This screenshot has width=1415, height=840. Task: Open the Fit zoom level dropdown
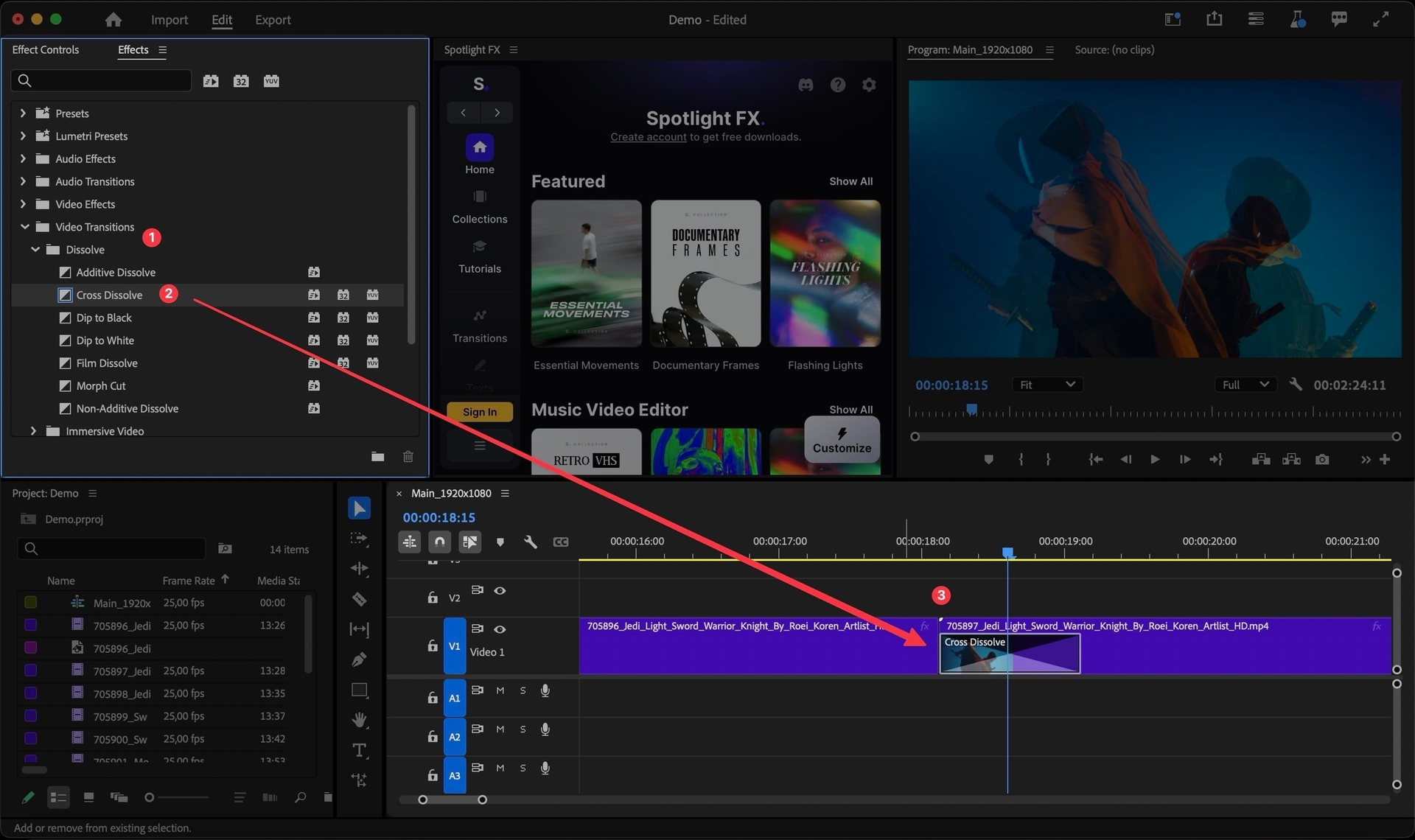pyautogui.click(x=1047, y=384)
